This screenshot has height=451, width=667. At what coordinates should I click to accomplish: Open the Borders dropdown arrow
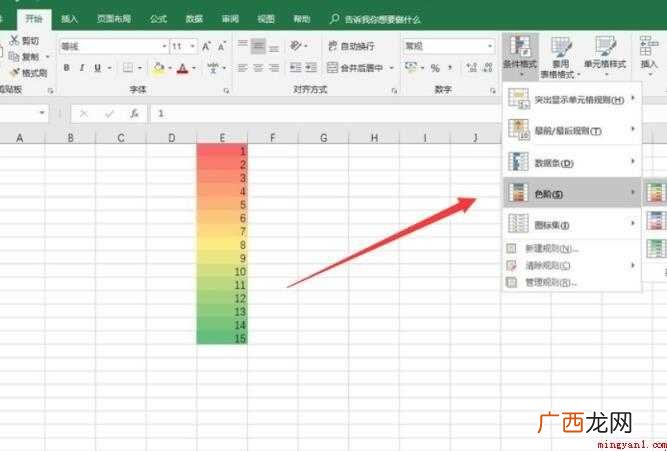140,68
